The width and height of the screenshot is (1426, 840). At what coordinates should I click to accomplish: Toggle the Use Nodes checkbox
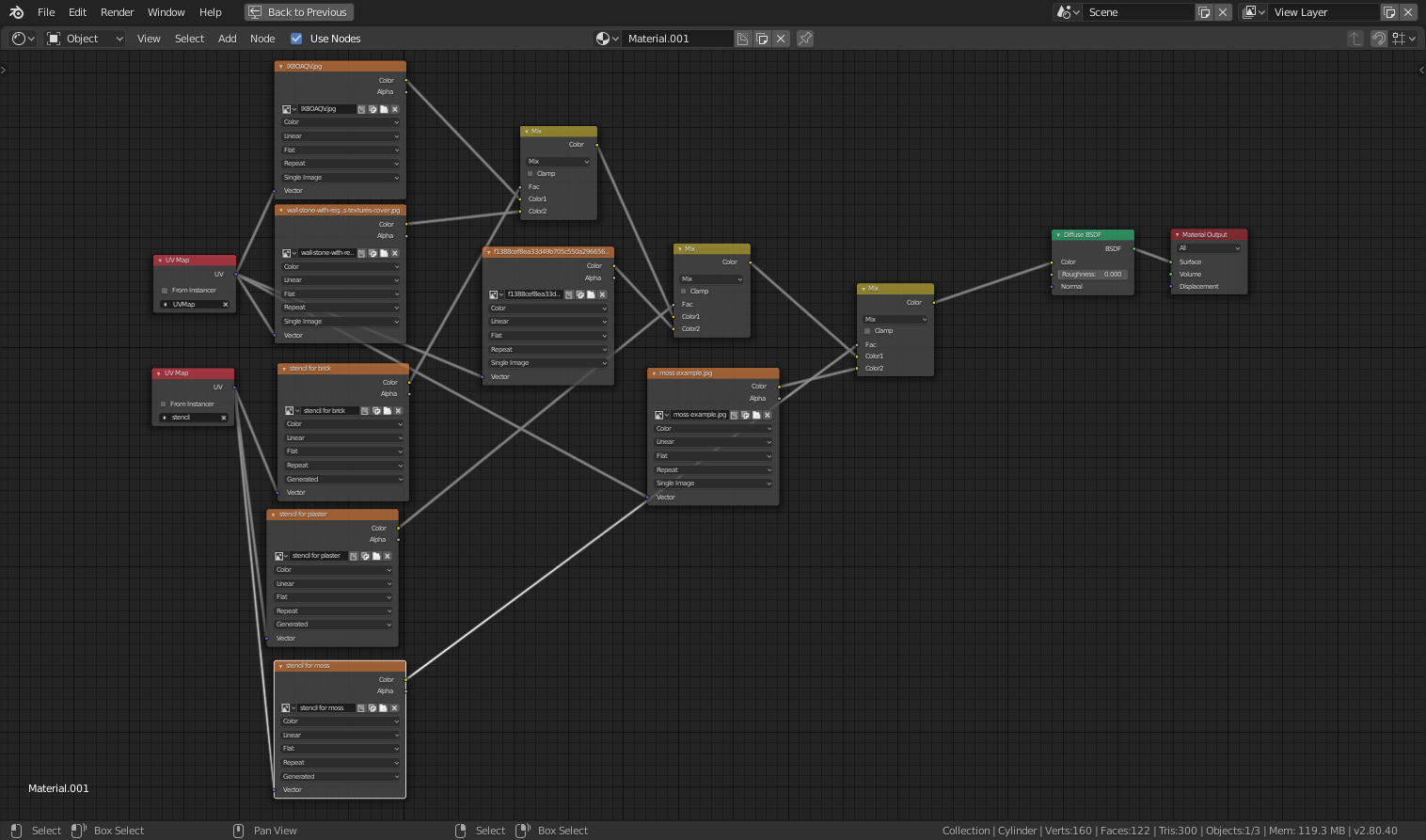(x=296, y=39)
